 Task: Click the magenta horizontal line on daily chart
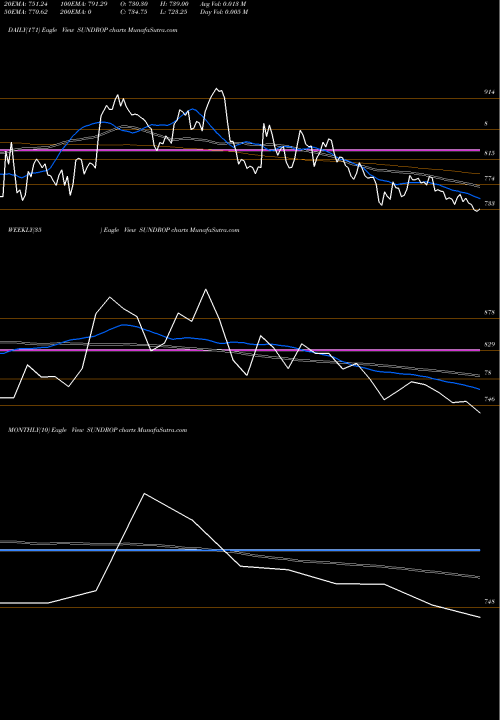tap(240, 150)
